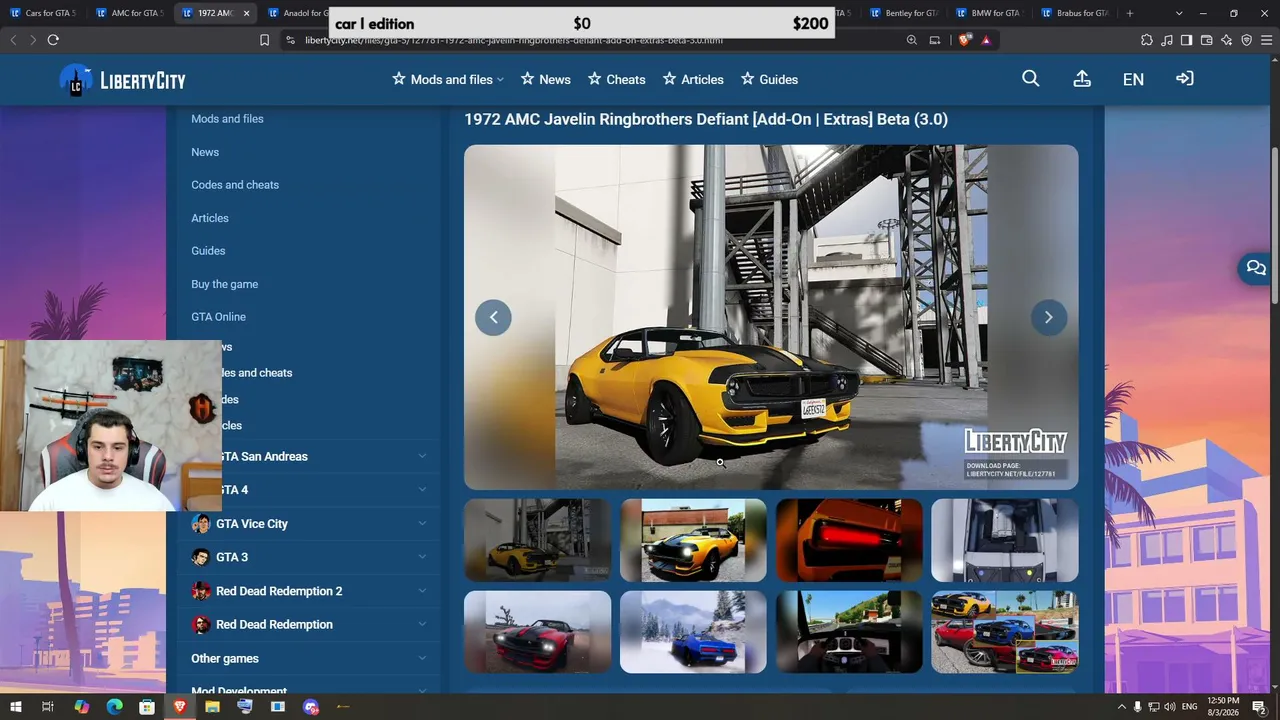Click the Brave Rewards triangle icon
The height and width of the screenshot is (720, 1280).
click(986, 40)
